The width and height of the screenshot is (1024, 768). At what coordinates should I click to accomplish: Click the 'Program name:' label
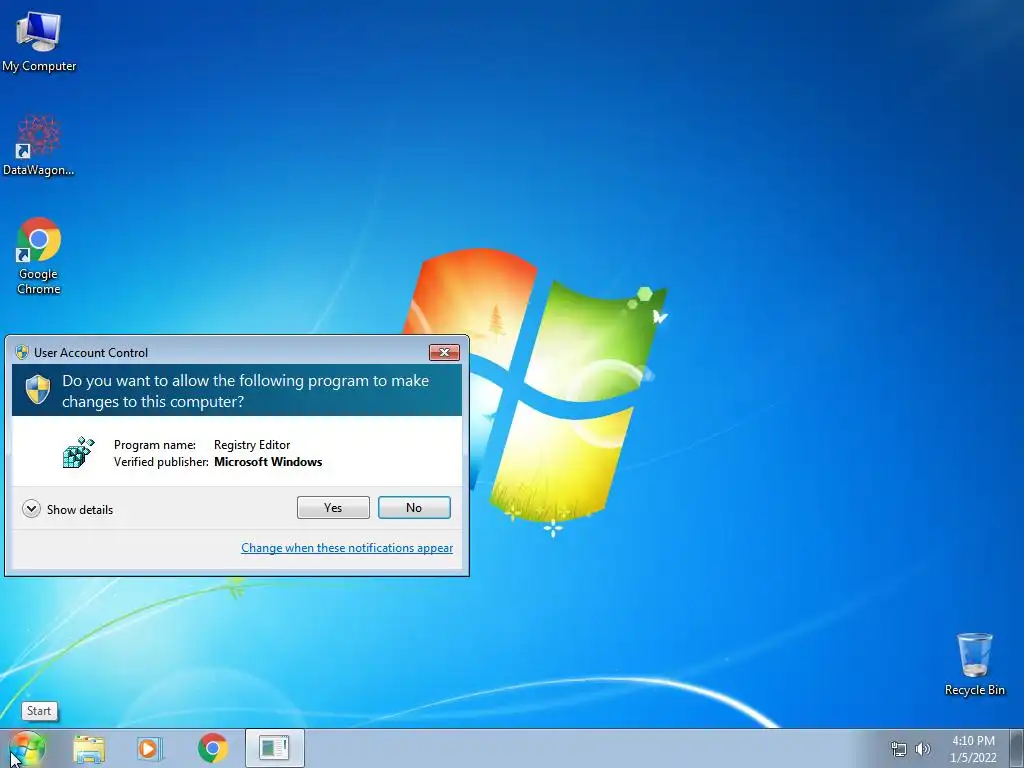click(x=155, y=445)
